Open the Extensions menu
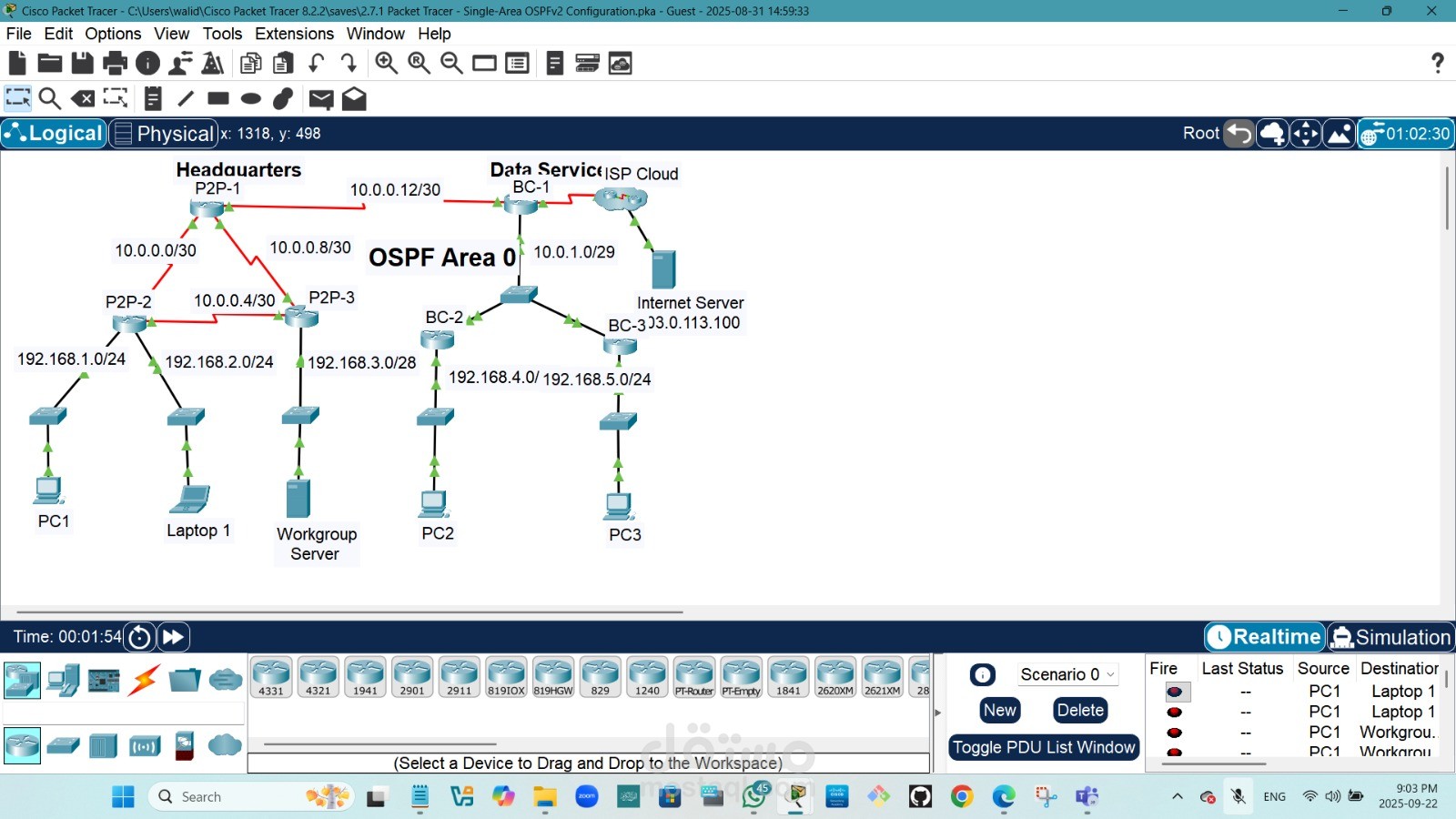The width and height of the screenshot is (1456, 819). (x=293, y=34)
